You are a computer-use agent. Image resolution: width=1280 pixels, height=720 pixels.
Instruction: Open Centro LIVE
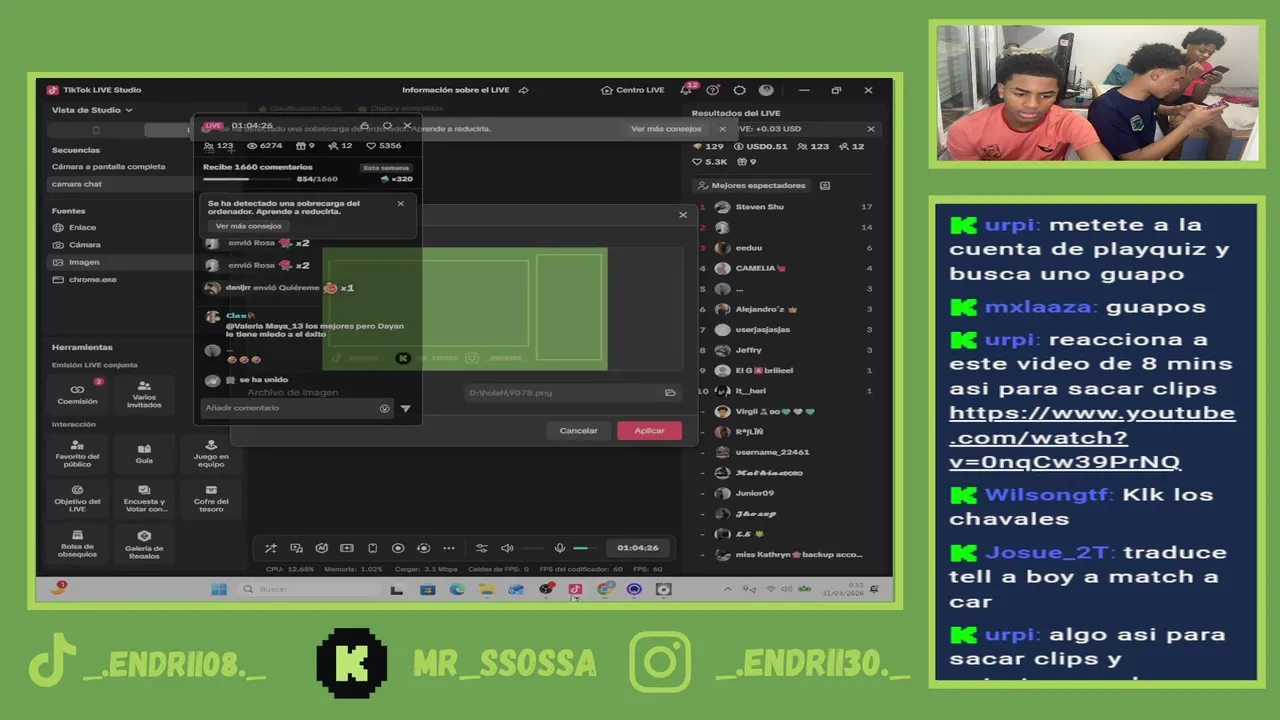click(x=633, y=90)
